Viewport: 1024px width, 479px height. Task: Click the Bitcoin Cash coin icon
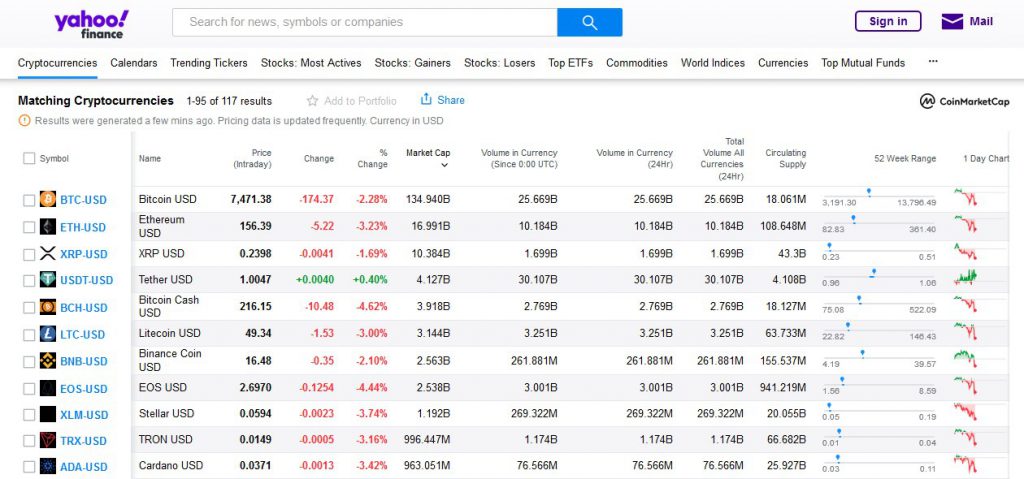(48, 307)
